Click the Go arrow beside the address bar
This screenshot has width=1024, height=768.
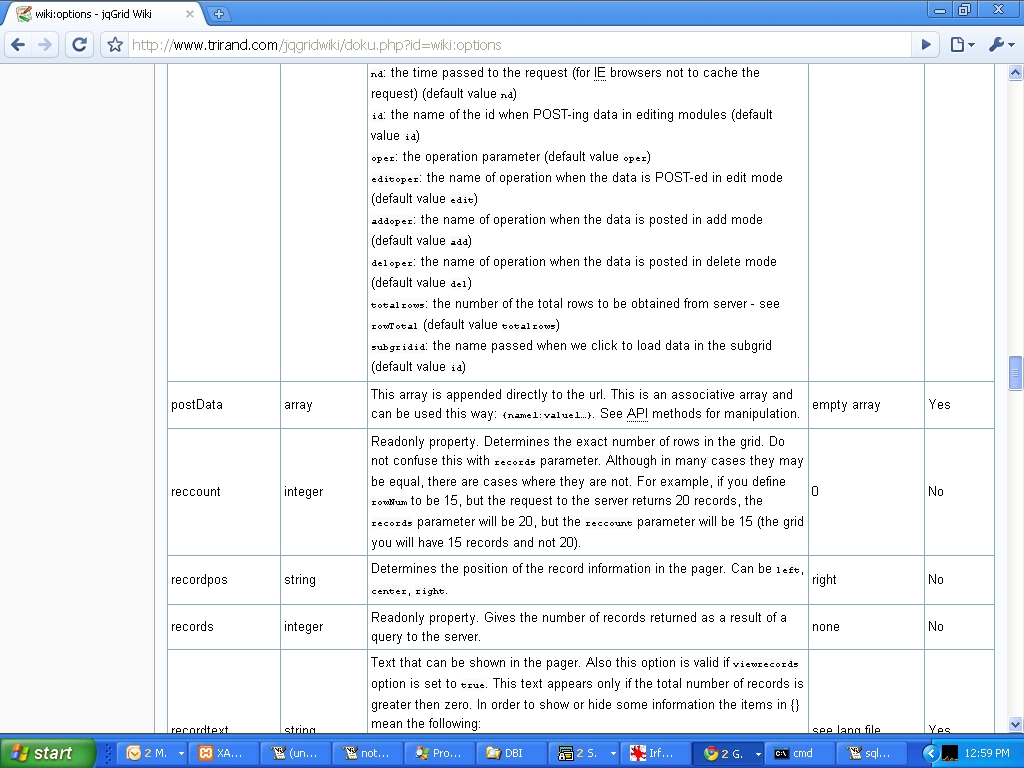click(926, 44)
